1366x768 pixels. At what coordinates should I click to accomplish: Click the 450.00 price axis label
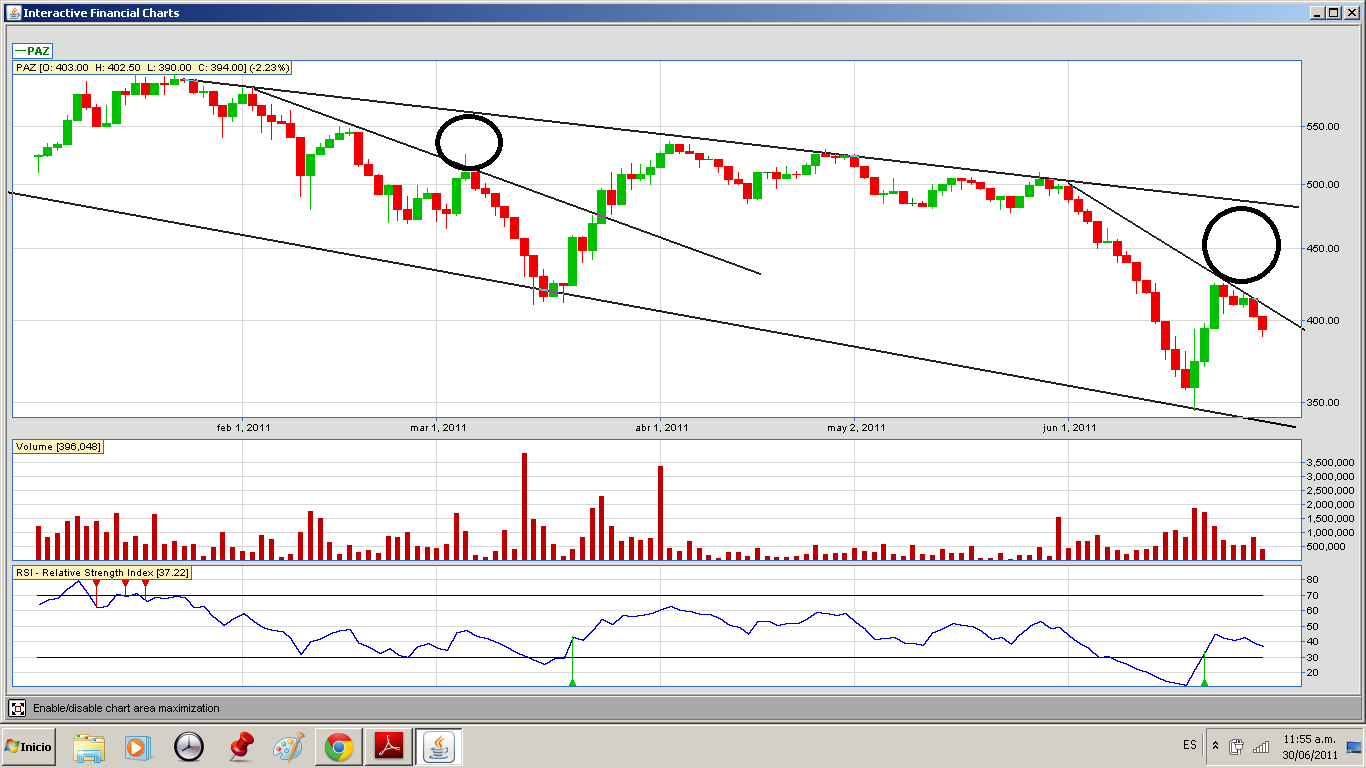[1323, 249]
